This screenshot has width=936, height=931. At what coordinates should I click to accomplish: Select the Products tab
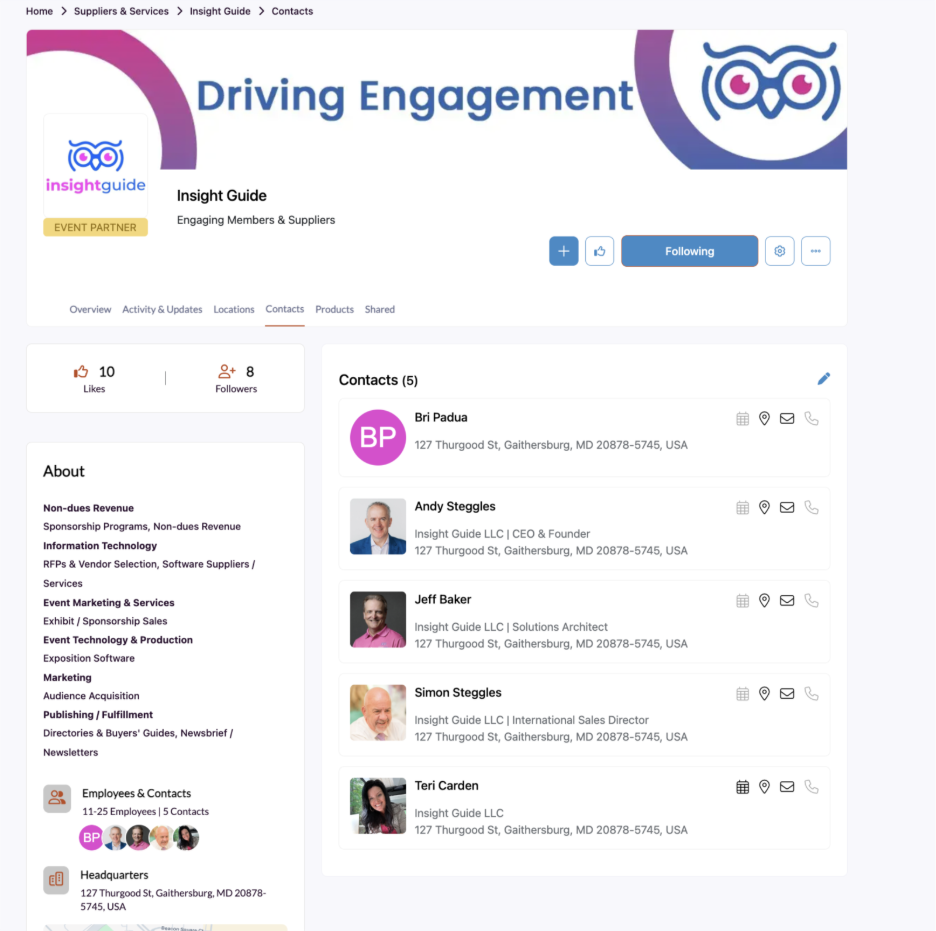pos(334,310)
